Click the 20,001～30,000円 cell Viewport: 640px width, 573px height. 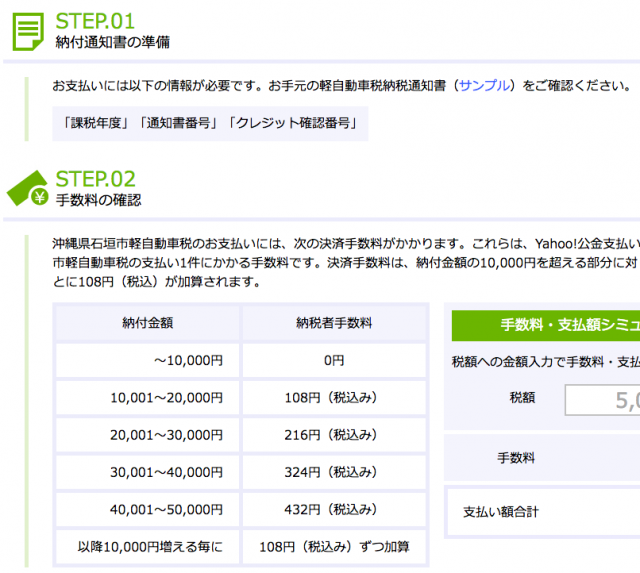(147, 435)
